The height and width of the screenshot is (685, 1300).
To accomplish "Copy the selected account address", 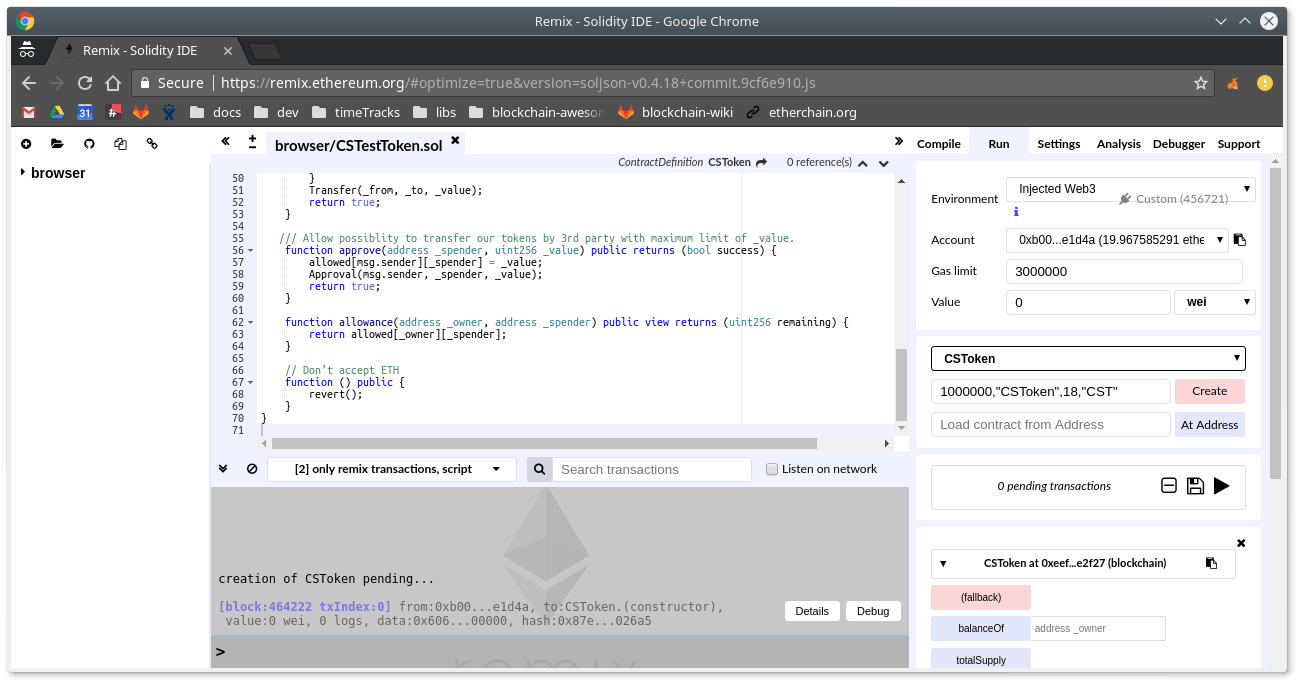I will click(1240, 240).
